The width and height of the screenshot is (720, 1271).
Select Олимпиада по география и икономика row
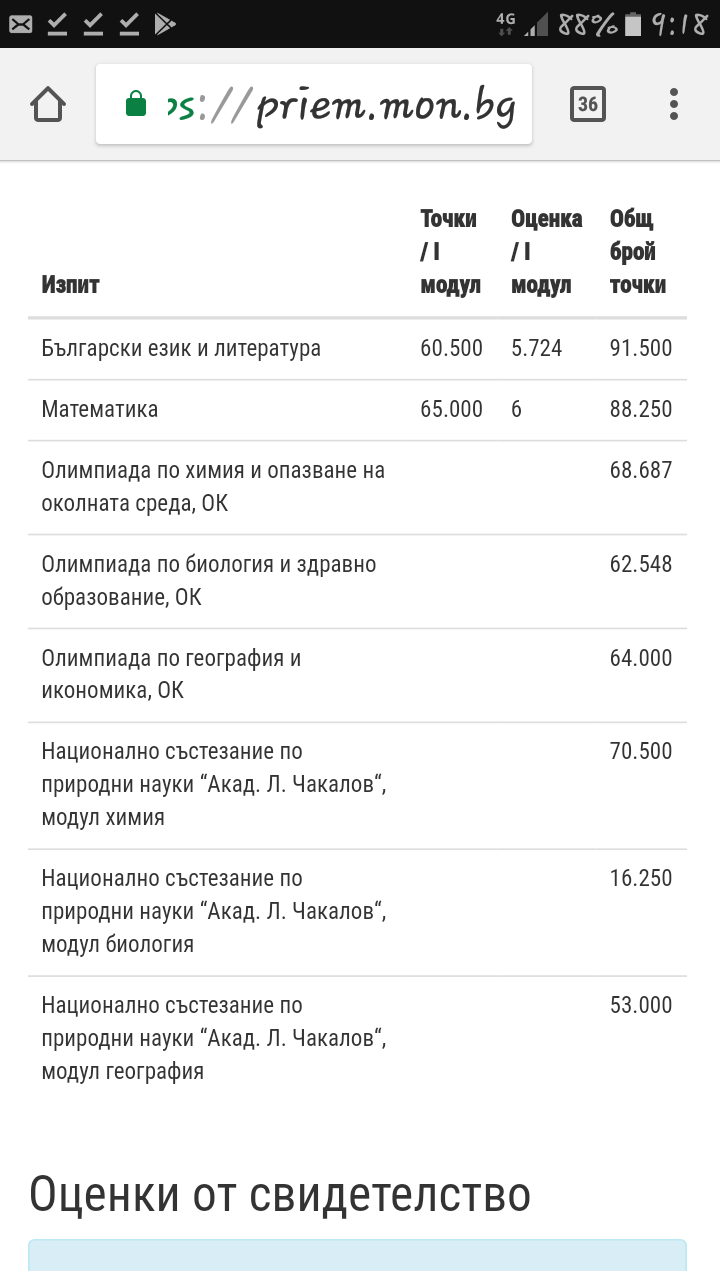tap(171, 674)
